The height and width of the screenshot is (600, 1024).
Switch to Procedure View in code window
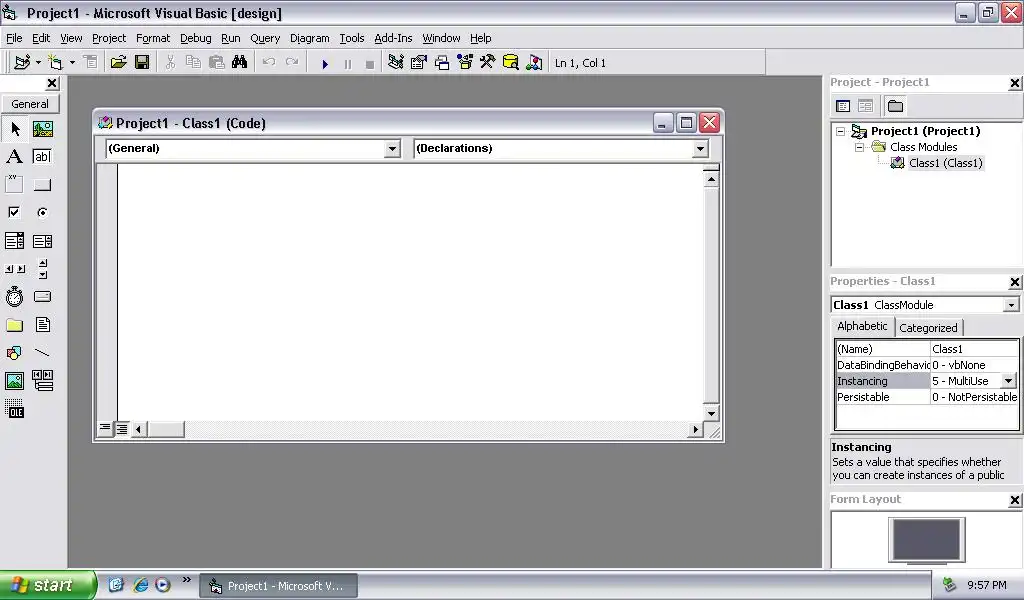pyautogui.click(x=105, y=429)
